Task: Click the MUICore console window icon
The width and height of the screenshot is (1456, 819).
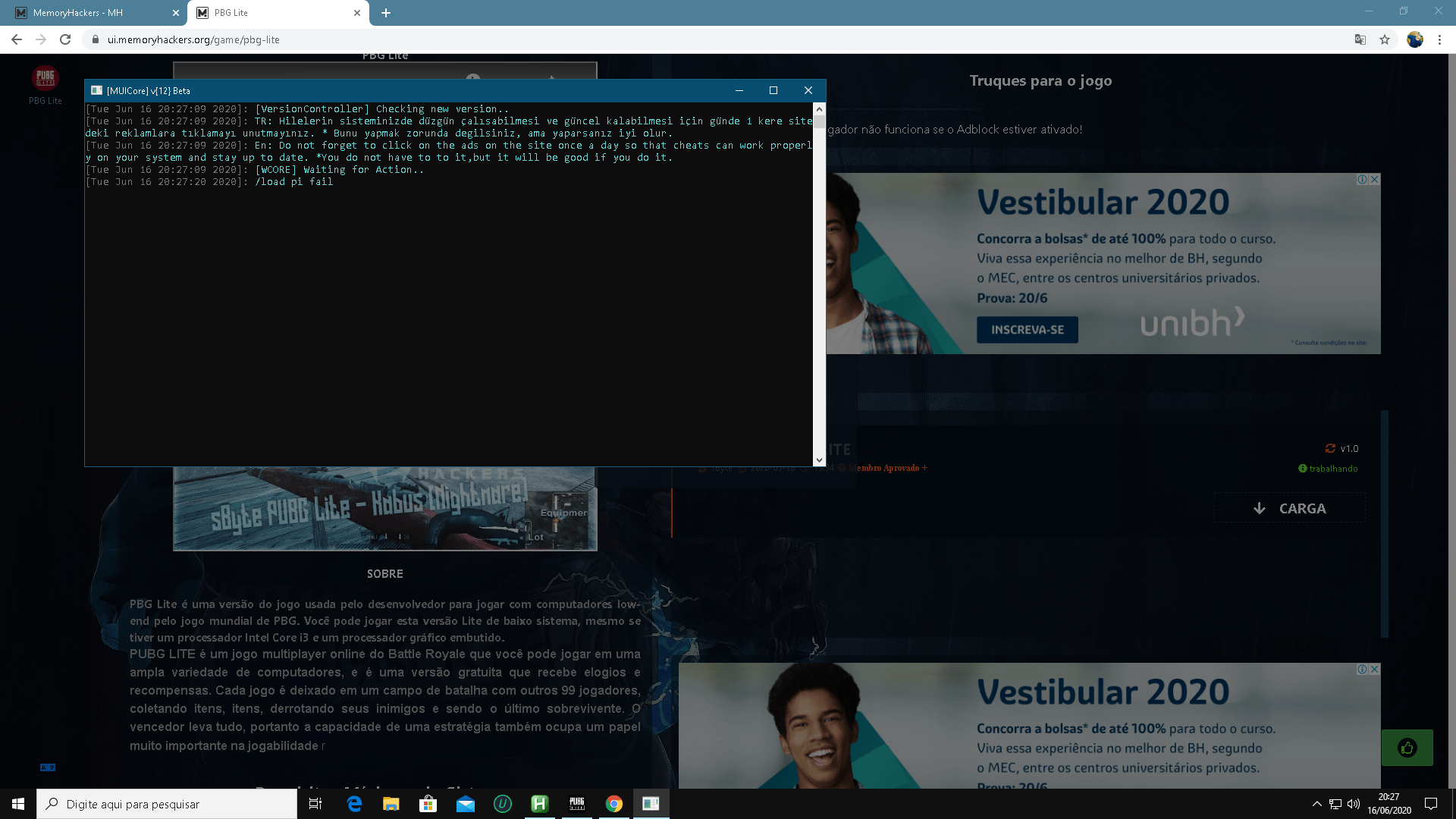Action: click(x=96, y=90)
